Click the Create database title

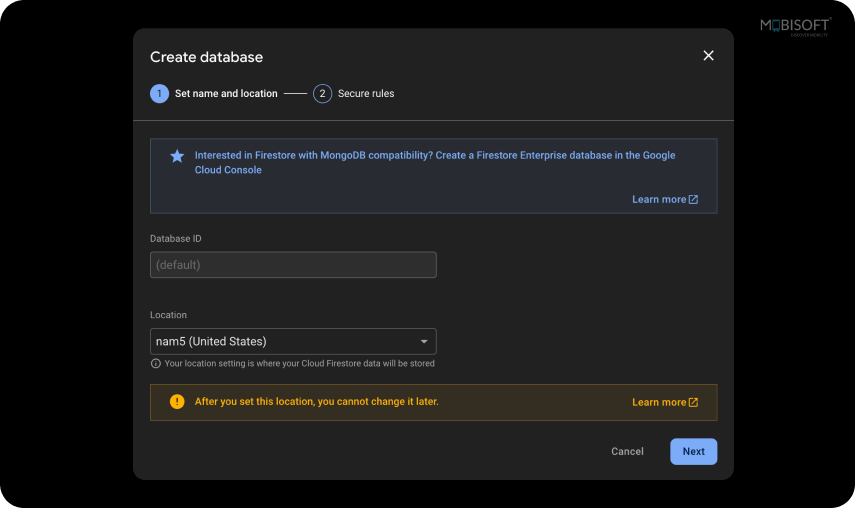[x=207, y=57]
